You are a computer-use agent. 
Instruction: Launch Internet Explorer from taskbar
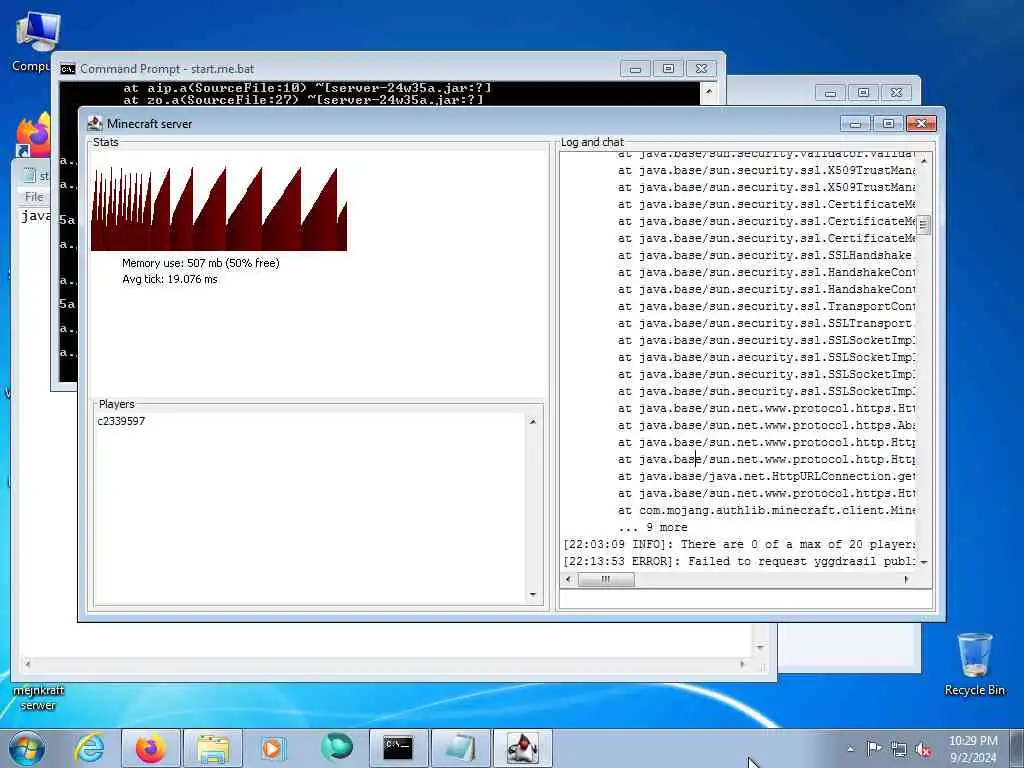[88, 748]
